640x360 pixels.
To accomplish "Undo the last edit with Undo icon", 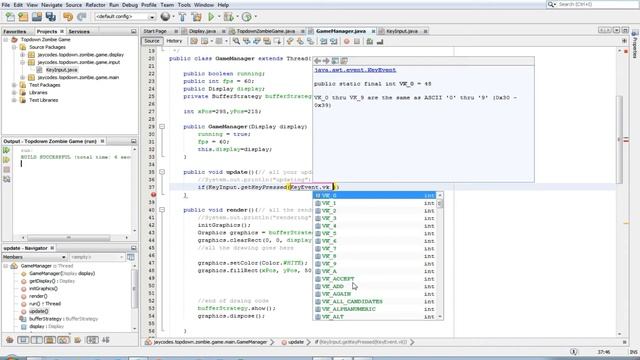I will [68, 17].
